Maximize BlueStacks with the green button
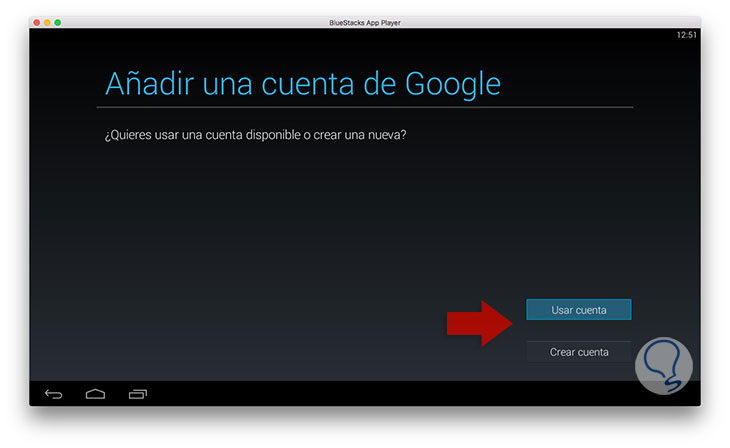The height and width of the screenshot is (448, 730). click(58, 22)
